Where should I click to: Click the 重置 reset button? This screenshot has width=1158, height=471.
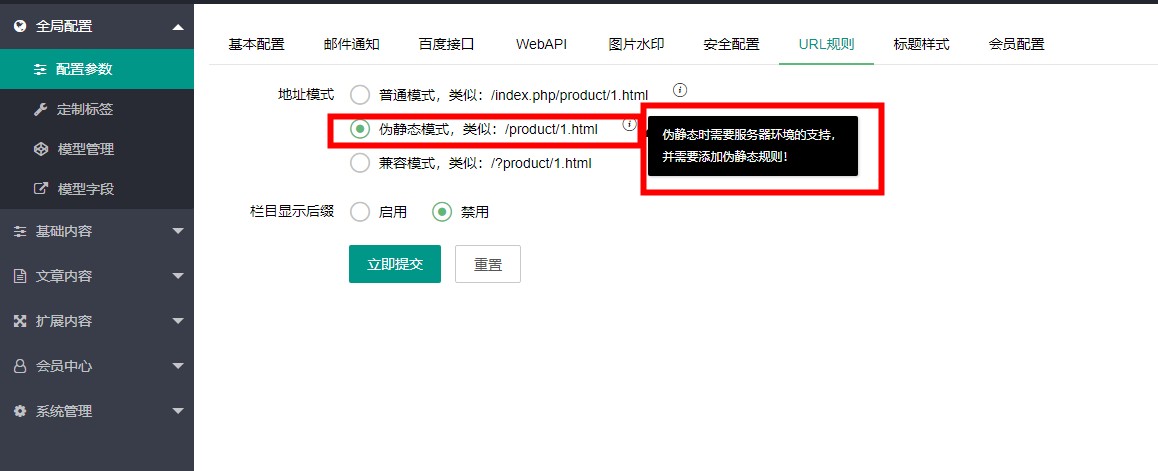click(x=488, y=264)
